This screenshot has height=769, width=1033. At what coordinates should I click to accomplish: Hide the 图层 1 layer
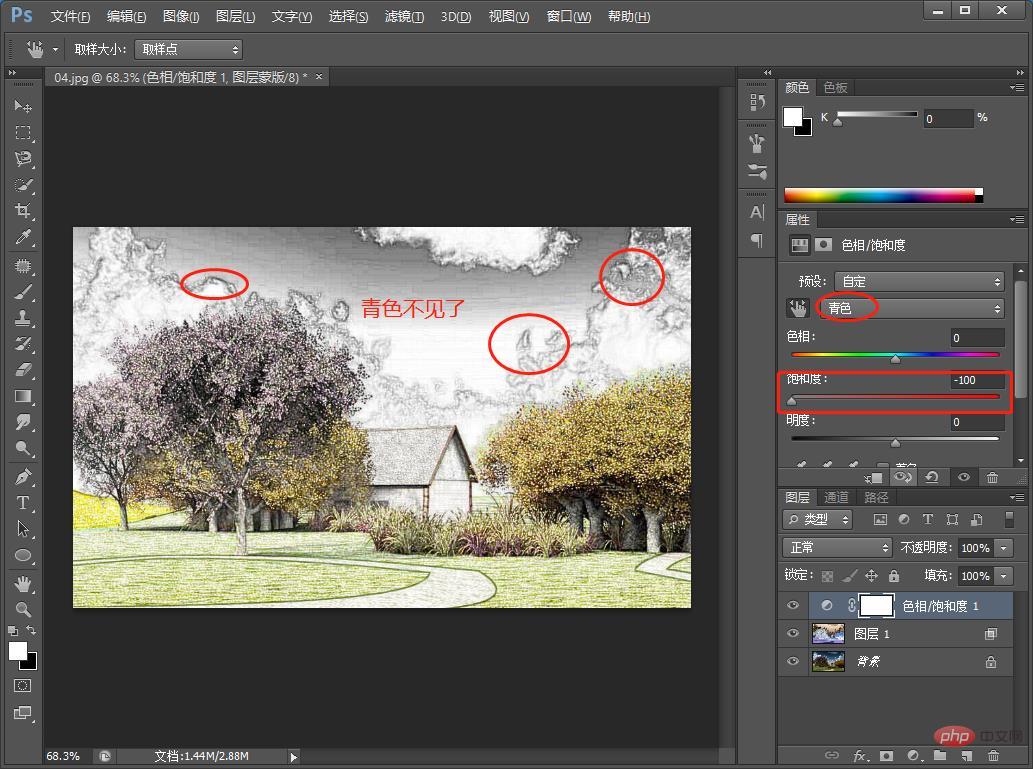tap(793, 633)
